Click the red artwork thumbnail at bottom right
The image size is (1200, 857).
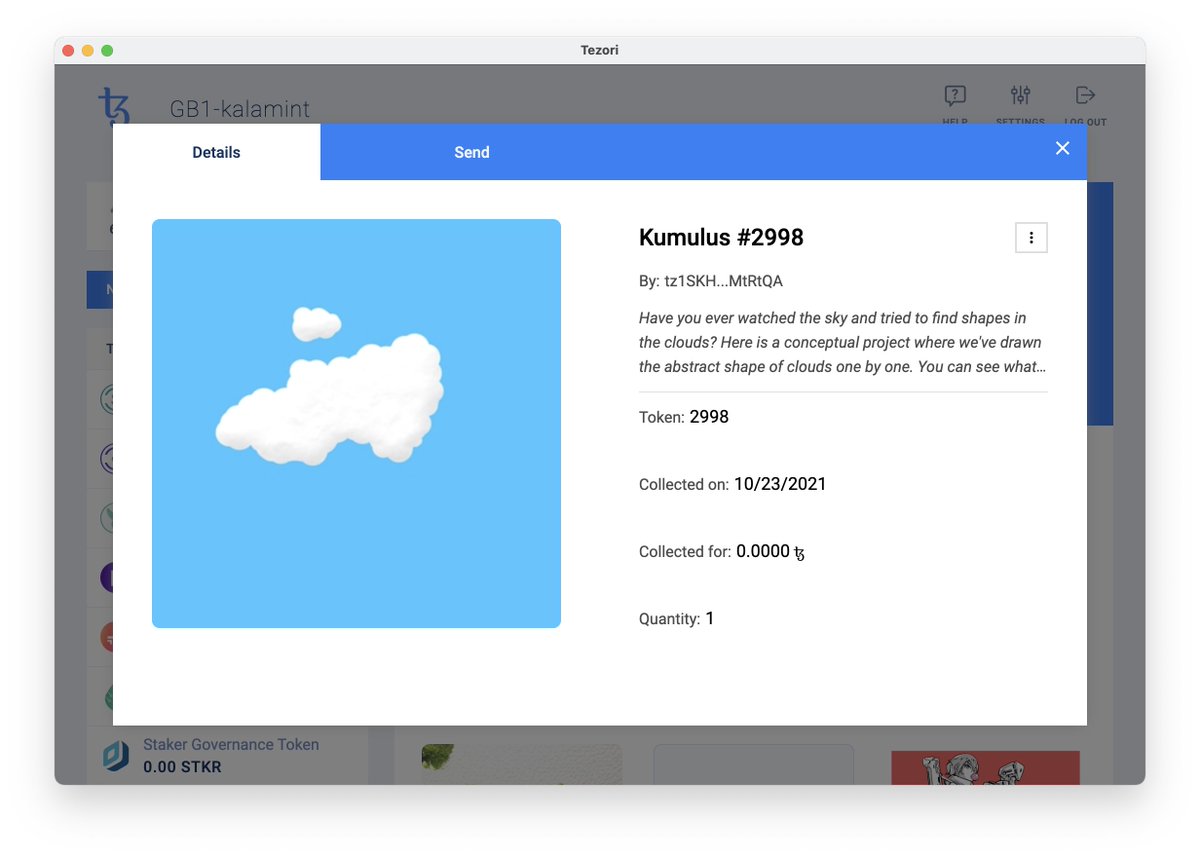pos(984,768)
